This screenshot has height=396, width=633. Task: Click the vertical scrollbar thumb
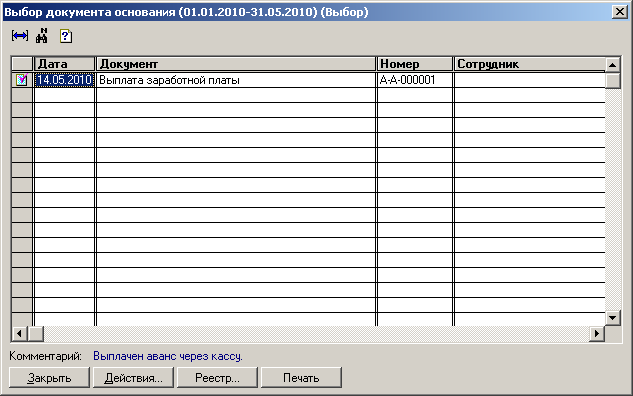click(x=613, y=80)
